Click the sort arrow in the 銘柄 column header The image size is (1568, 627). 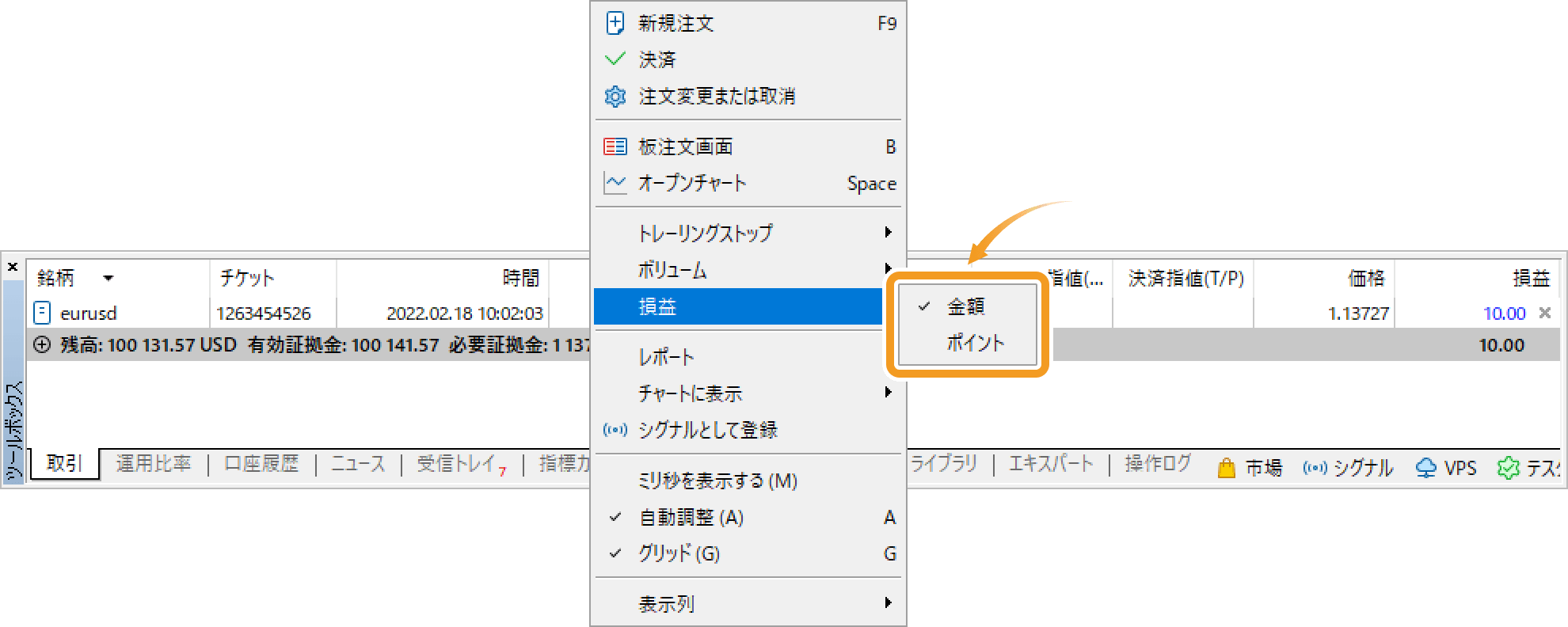point(108,278)
